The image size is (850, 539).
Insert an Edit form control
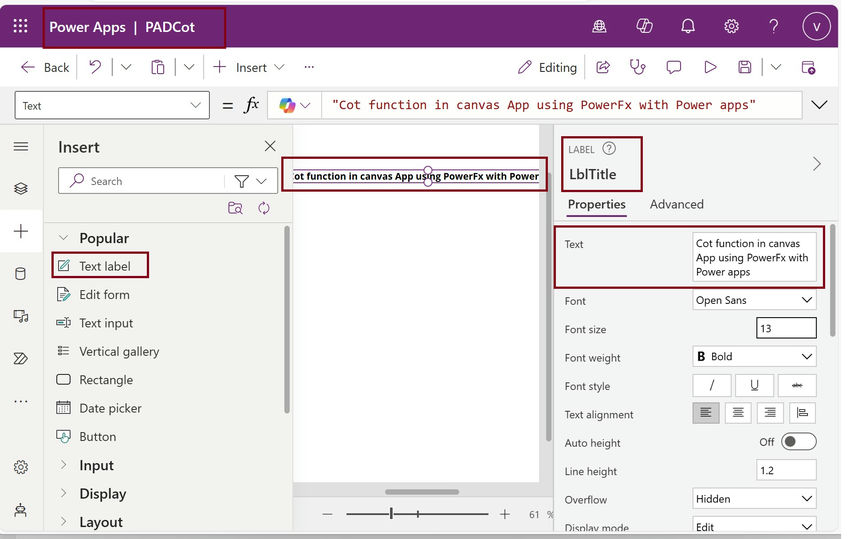coord(93,294)
